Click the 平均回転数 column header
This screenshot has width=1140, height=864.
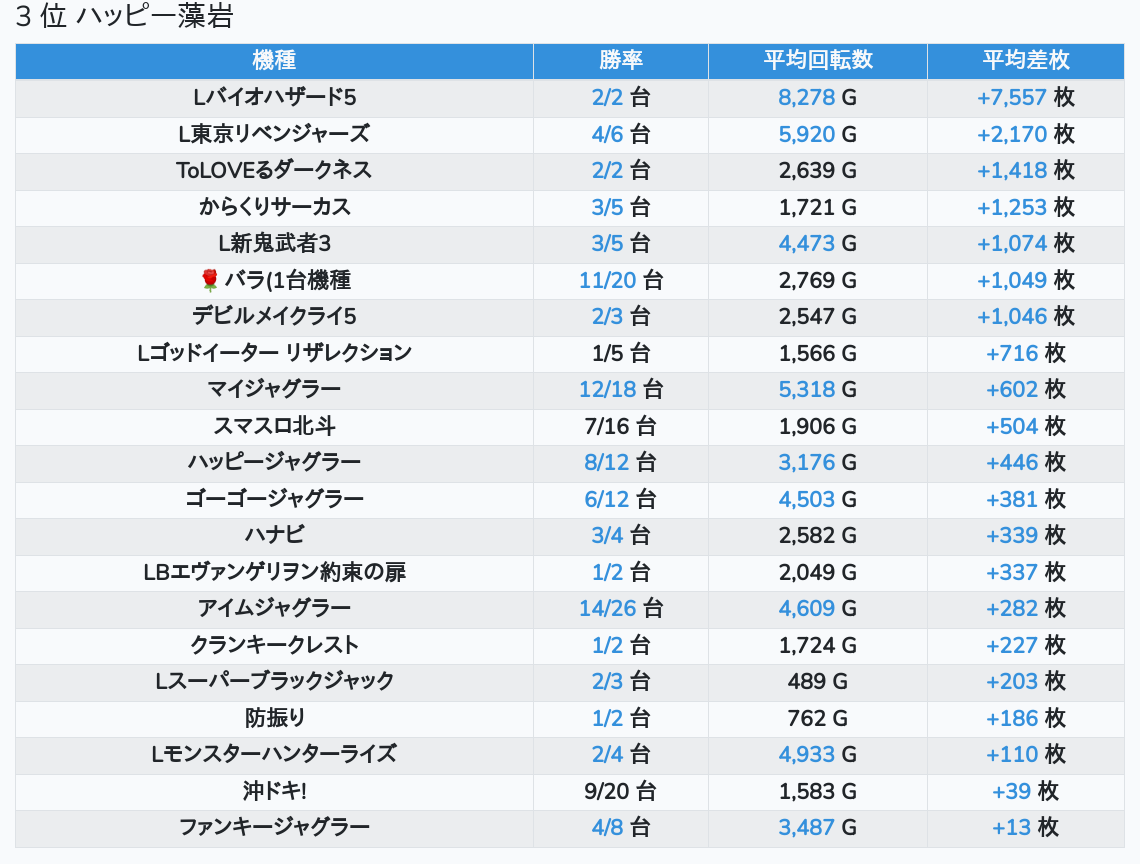817,60
